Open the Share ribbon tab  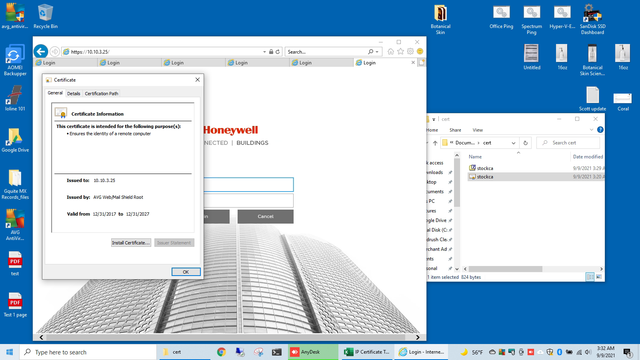pos(455,130)
